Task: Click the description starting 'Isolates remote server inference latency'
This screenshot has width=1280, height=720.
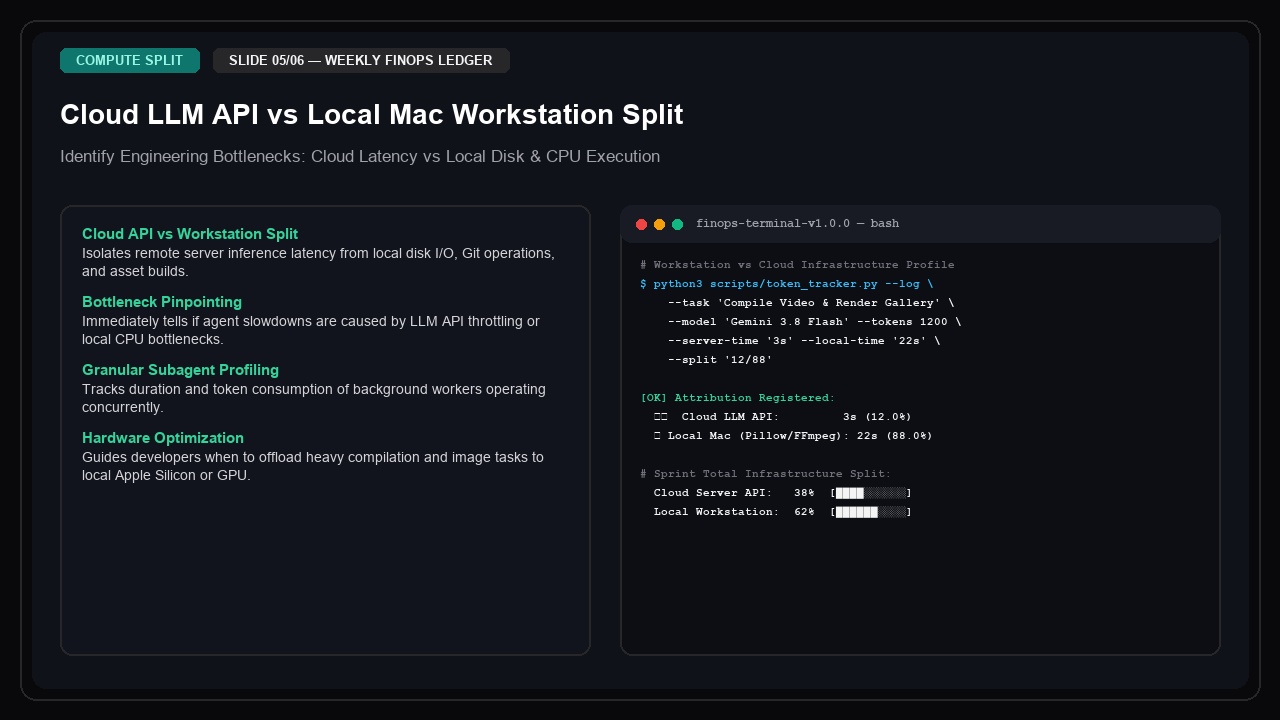Action: pyautogui.click(x=318, y=262)
